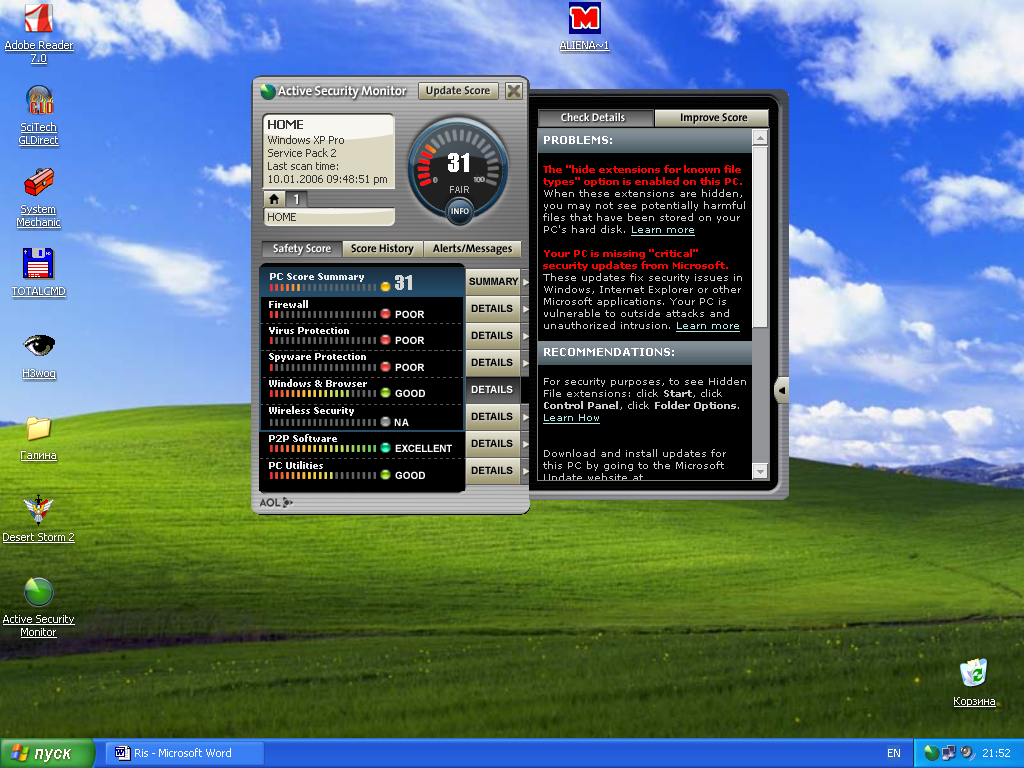
Task: Click Active Security Monitor tray icon
Action: (931, 753)
